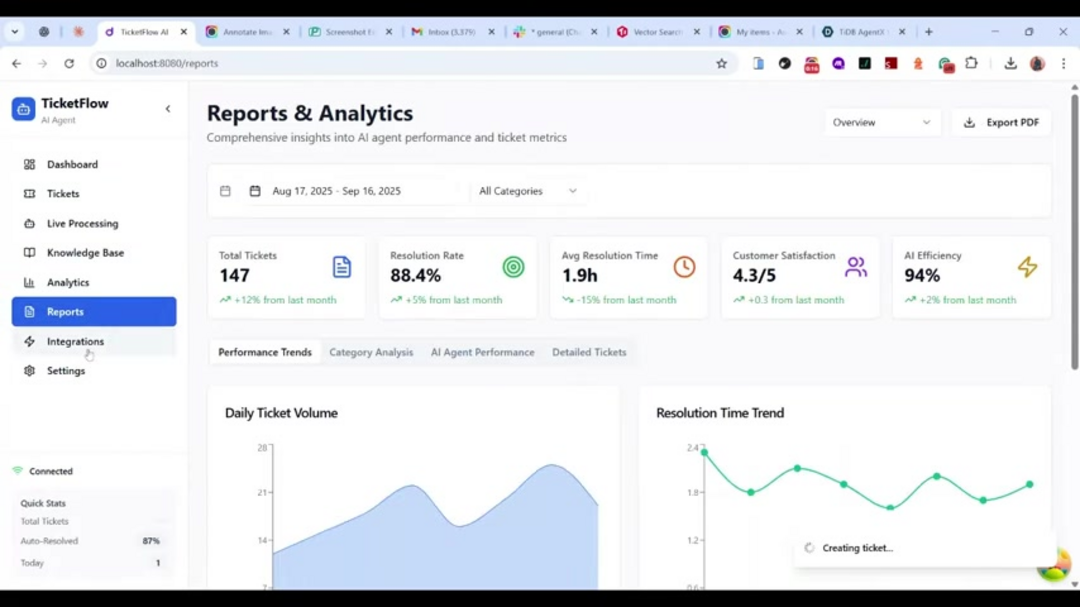Open the Detailed Tickets view

(x=589, y=352)
